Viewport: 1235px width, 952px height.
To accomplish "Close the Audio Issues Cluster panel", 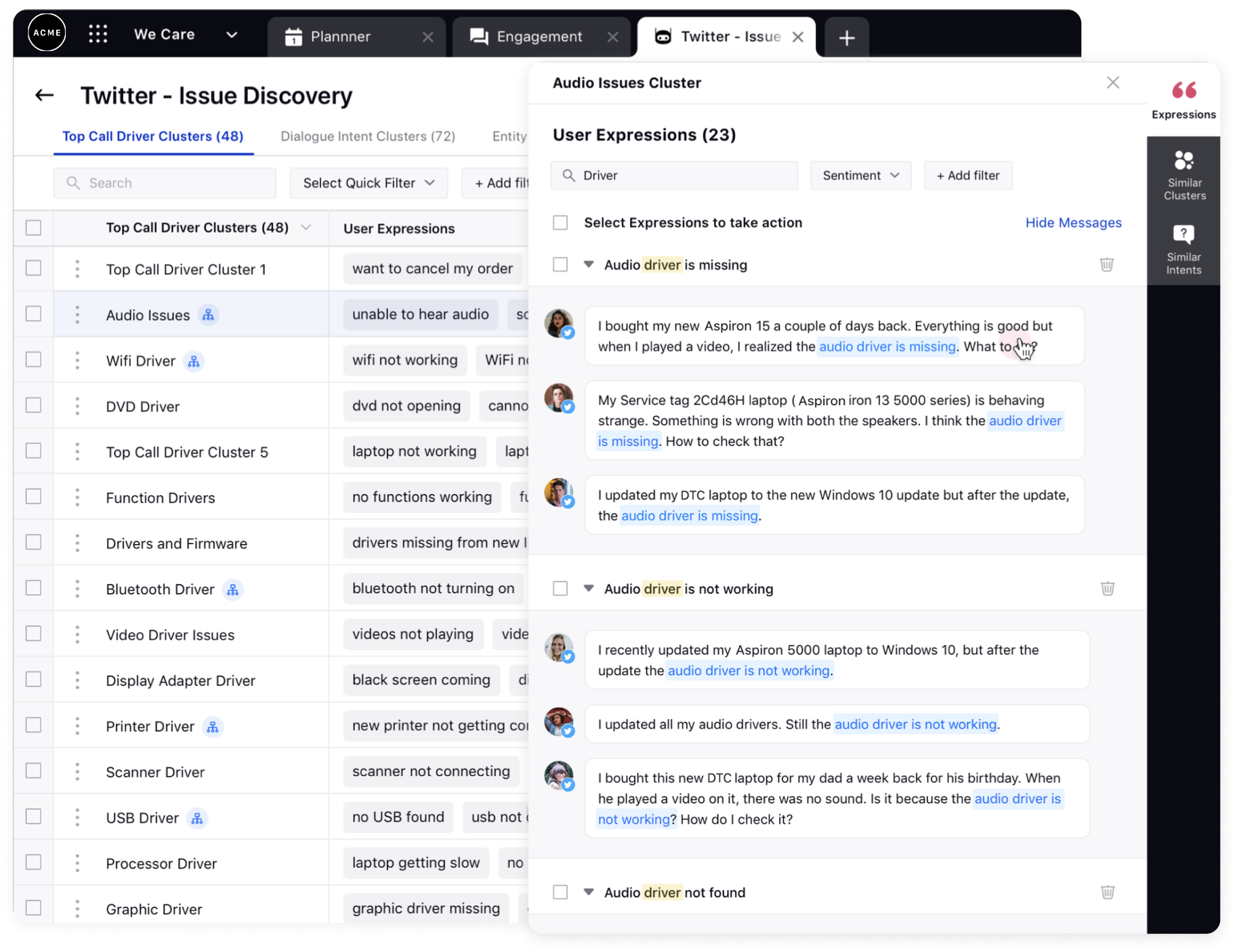I will click(1112, 83).
